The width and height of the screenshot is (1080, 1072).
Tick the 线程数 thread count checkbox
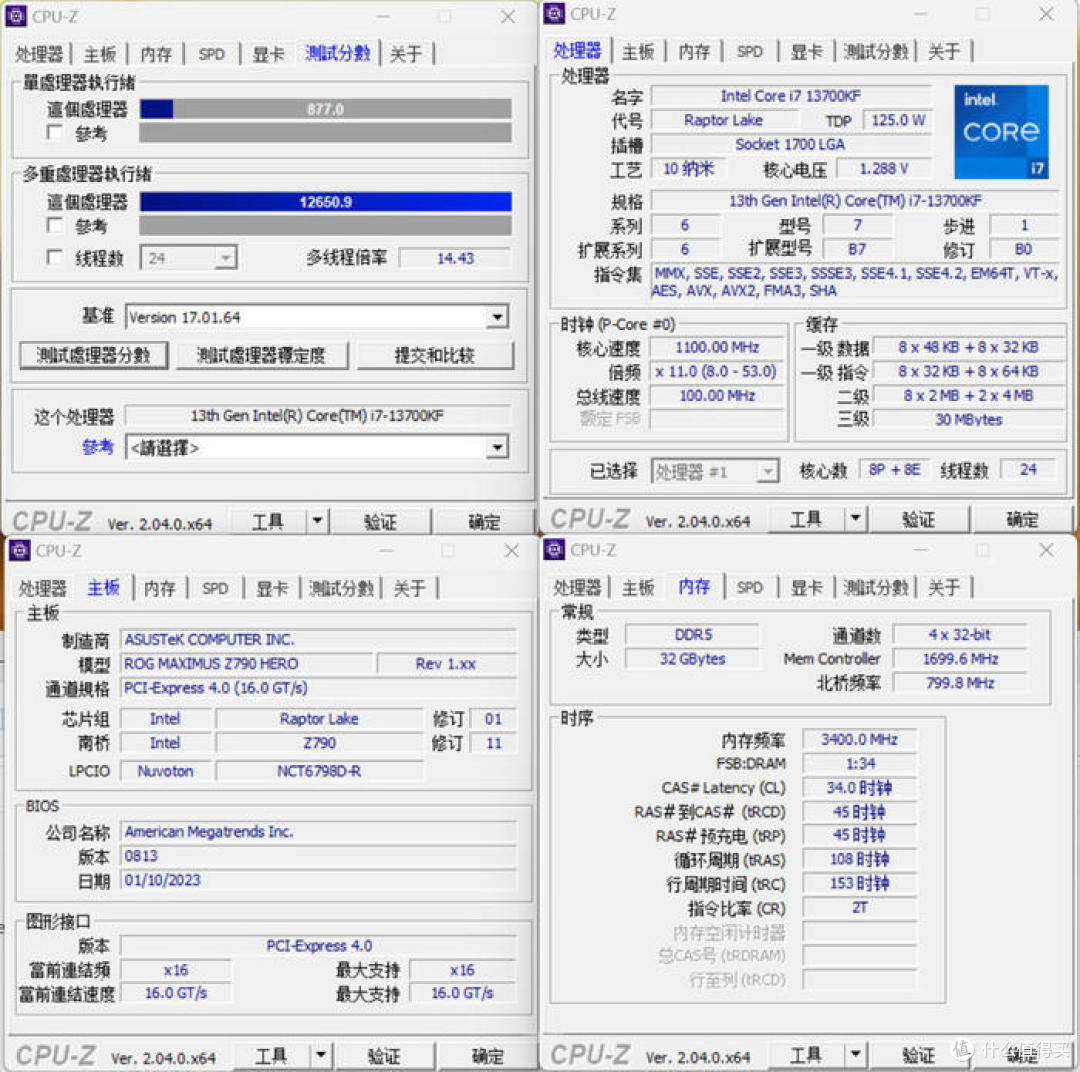pos(54,257)
